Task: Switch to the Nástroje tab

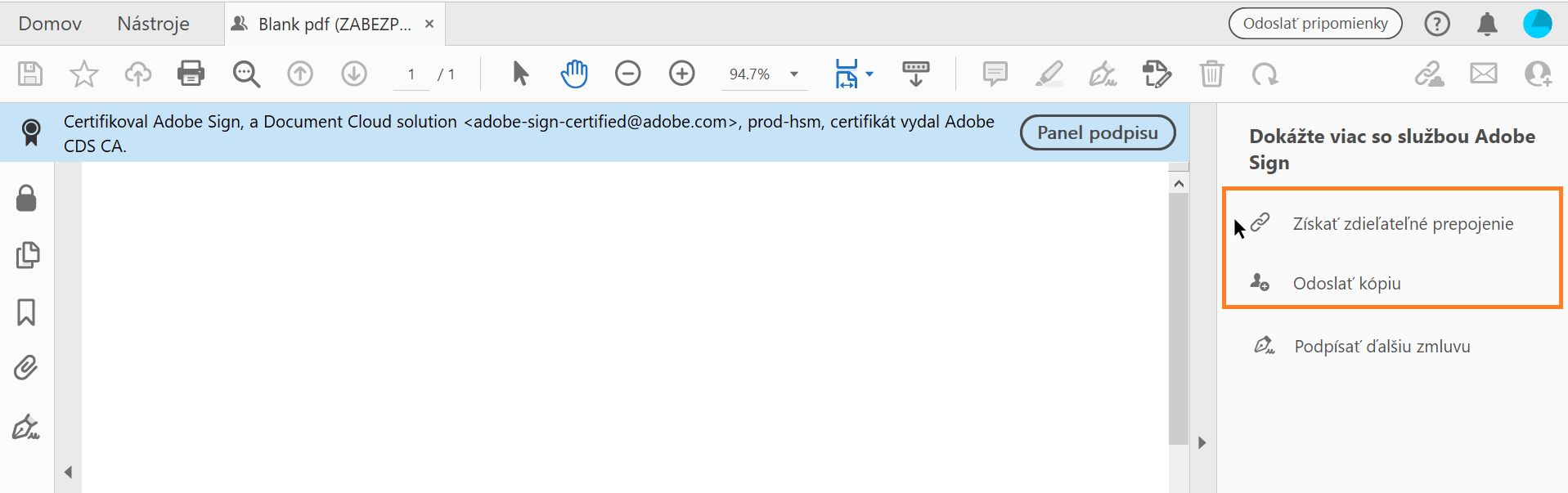Action: [x=153, y=24]
